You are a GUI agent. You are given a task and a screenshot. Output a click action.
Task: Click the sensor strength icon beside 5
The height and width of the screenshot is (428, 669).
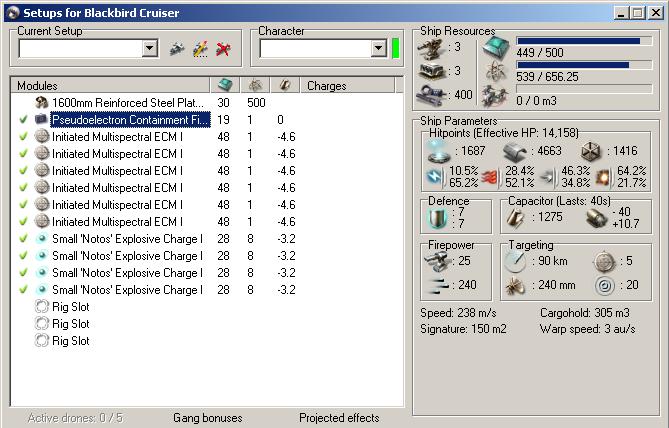click(605, 261)
